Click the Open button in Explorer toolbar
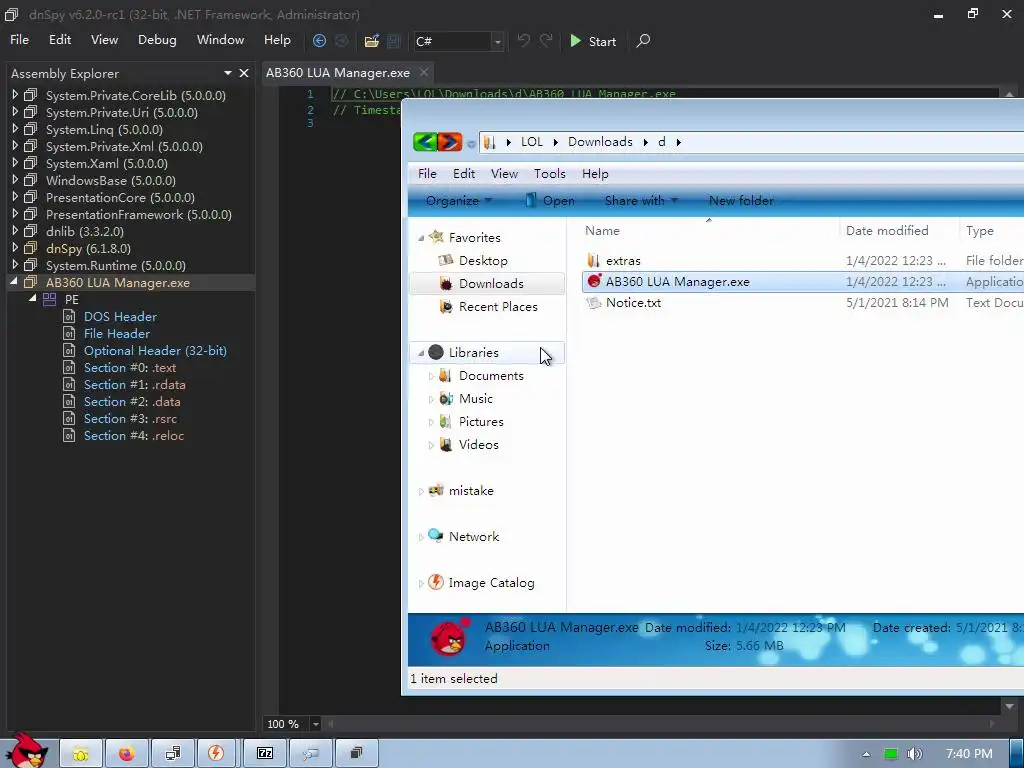This screenshot has height=768, width=1024. pyautogui.click(x=551, y=200)
